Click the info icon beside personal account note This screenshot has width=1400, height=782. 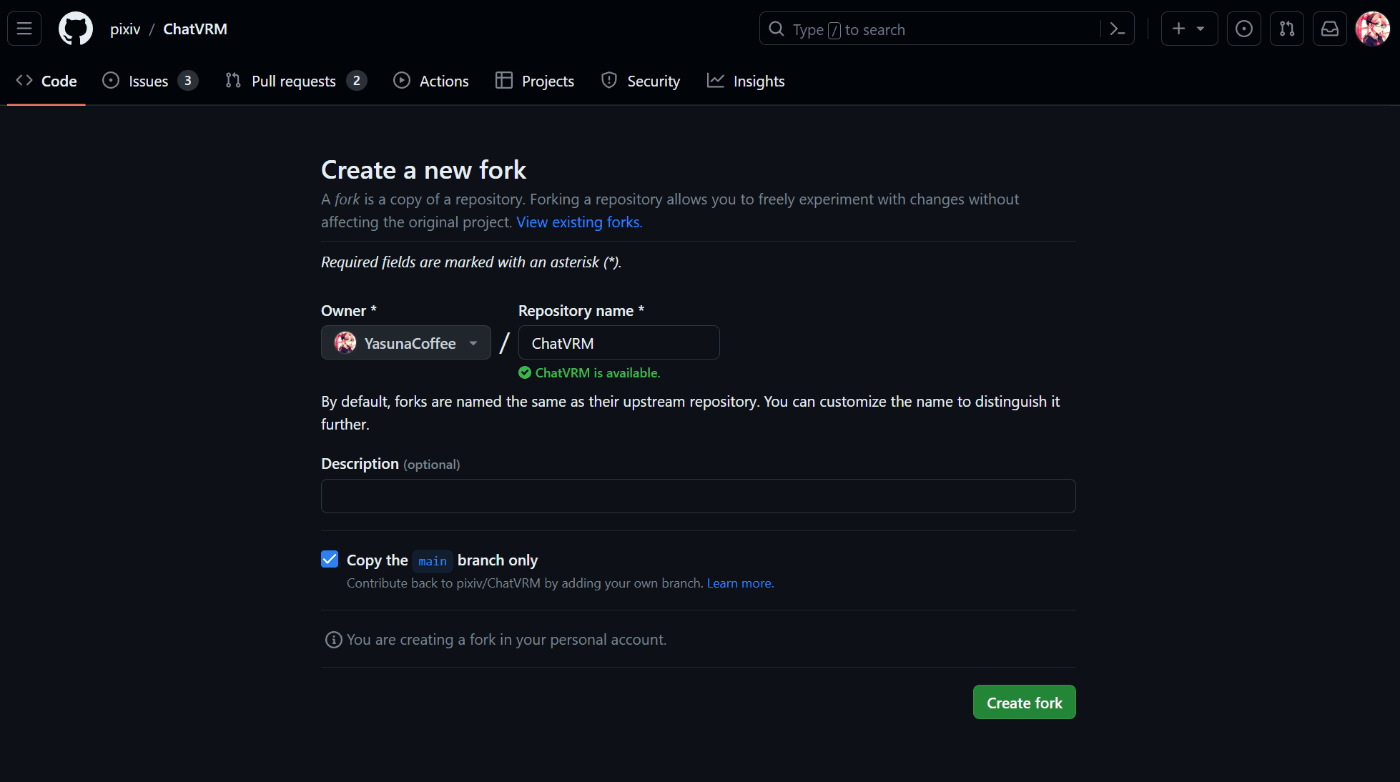[334, 639]
